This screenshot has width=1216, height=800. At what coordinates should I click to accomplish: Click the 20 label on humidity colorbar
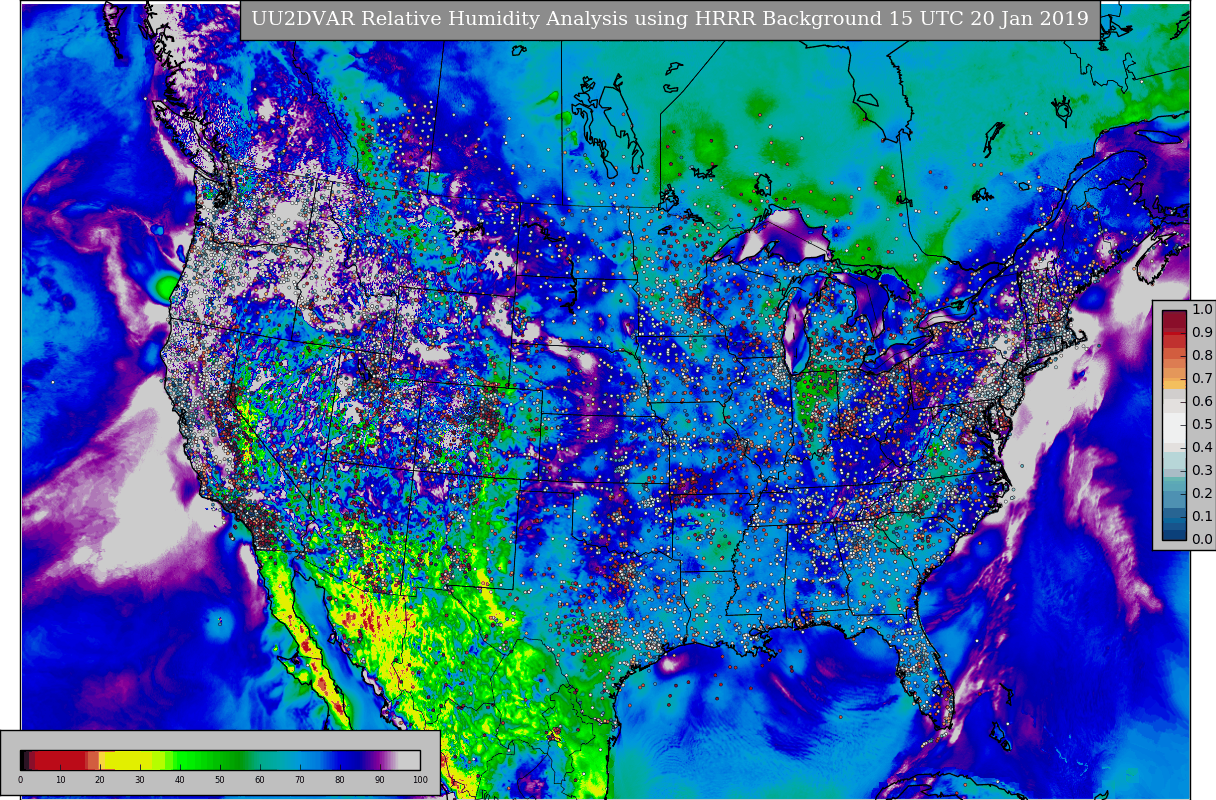coord(100,780)
